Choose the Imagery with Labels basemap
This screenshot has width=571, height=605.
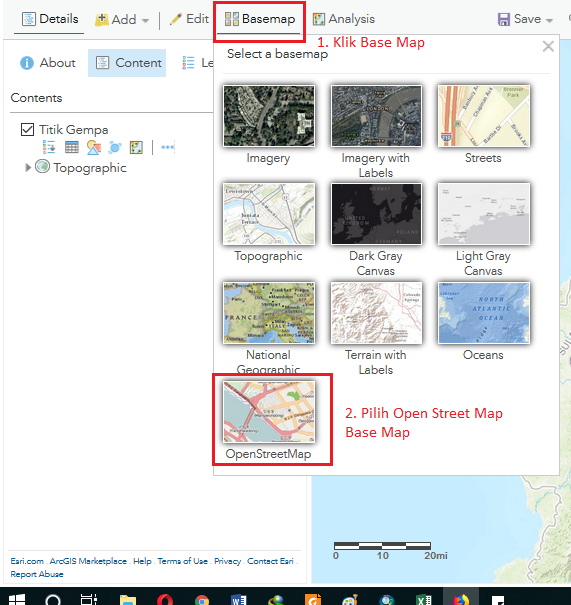coord(376,116)
